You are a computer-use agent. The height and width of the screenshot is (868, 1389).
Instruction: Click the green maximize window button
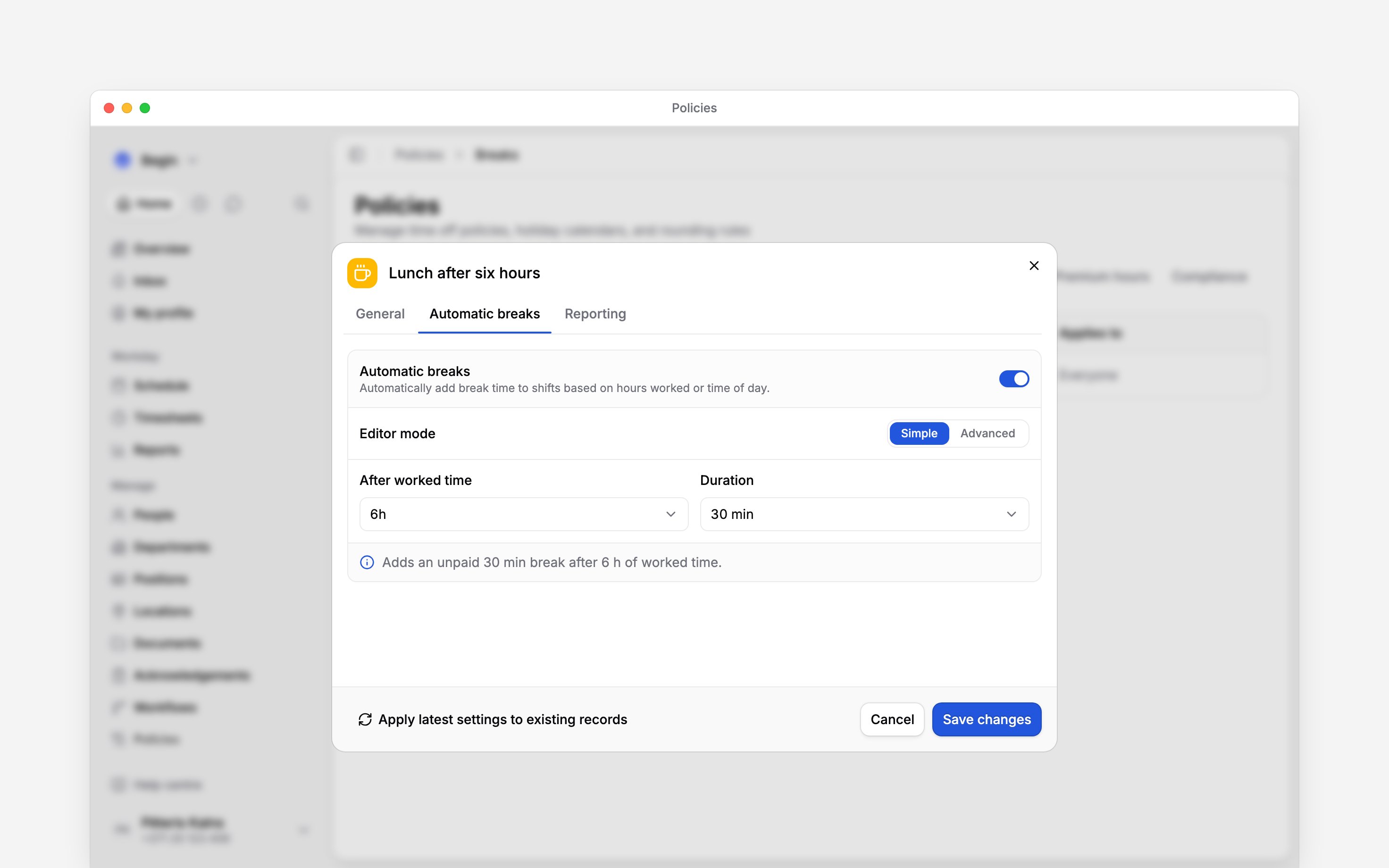[145, 108]
